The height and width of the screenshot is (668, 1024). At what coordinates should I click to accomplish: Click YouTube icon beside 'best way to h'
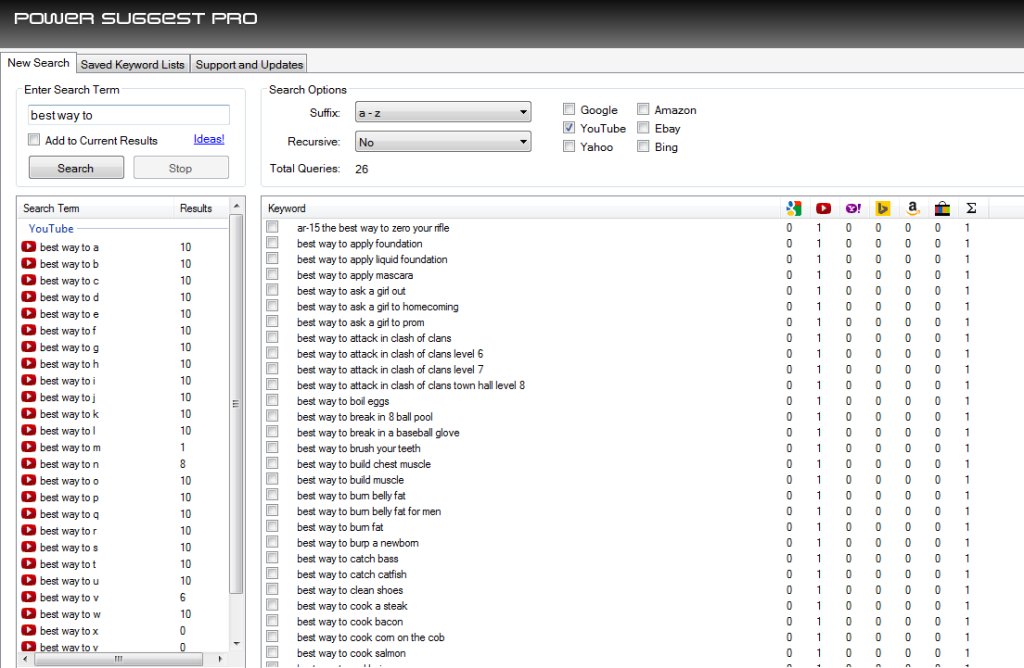29,364
